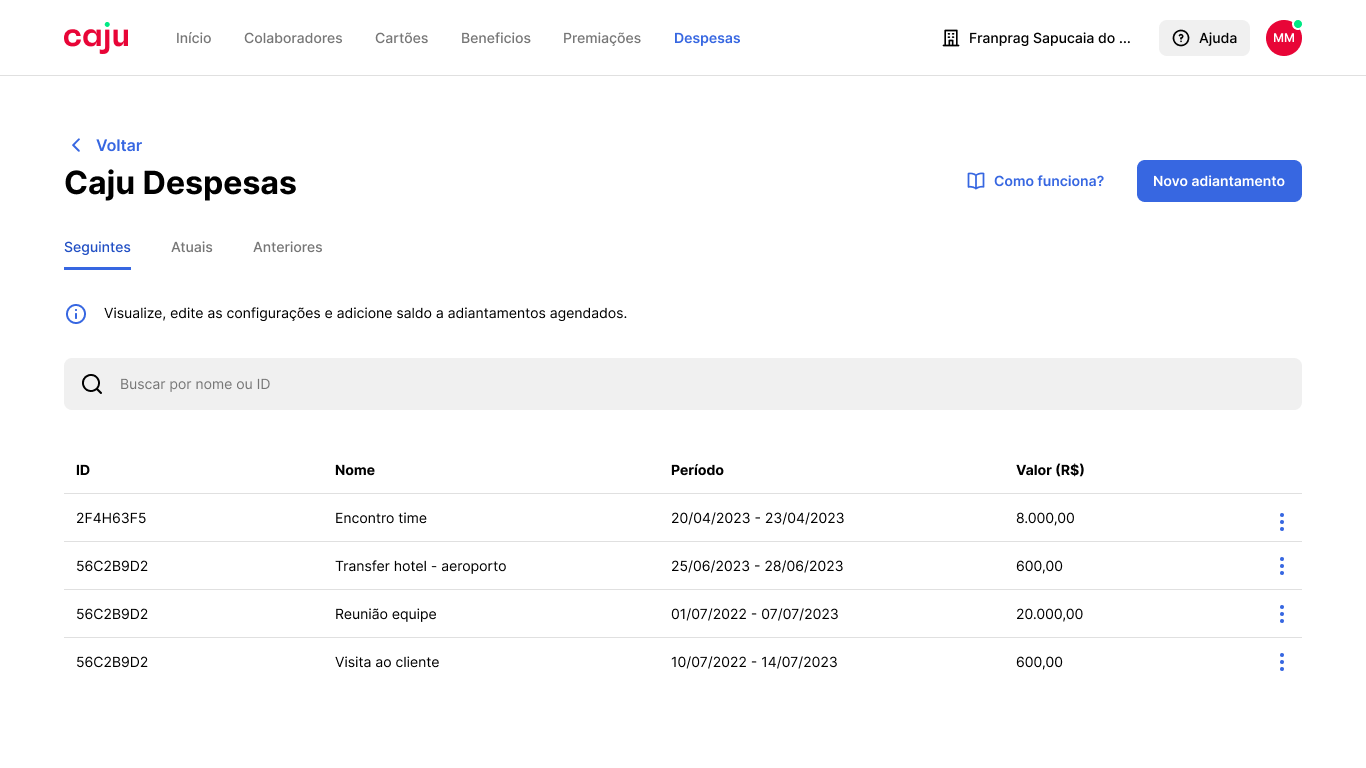Click the Valor (R$) column header
Screen dimensions: 1366x768
[x=1050, y=470]
